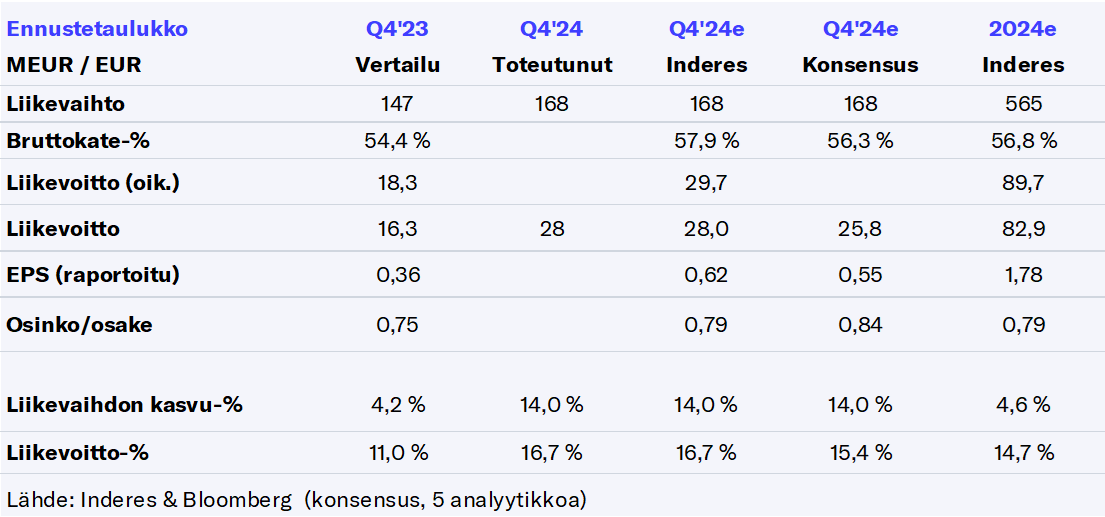1105x517 pixels.
Task: Click the Liikevaihdon kasvu-% row label
Action: coord(124,405)
